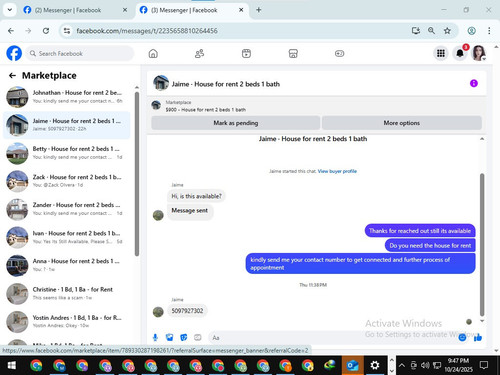This screenshot has width=500, height=375.
Task: Open Zack House for rent conversation
Action: 66,181
